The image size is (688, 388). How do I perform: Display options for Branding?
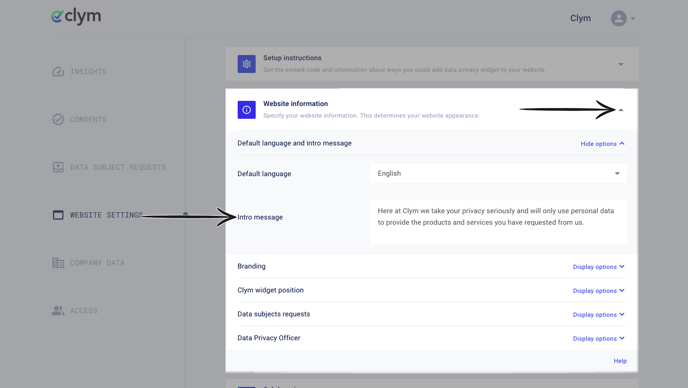(x=598, y=267)
